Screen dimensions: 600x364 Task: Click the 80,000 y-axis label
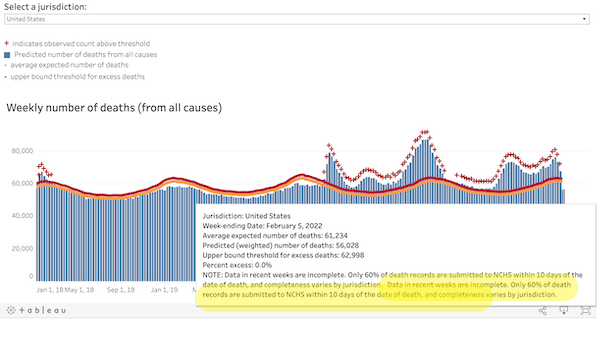[22, 151]
